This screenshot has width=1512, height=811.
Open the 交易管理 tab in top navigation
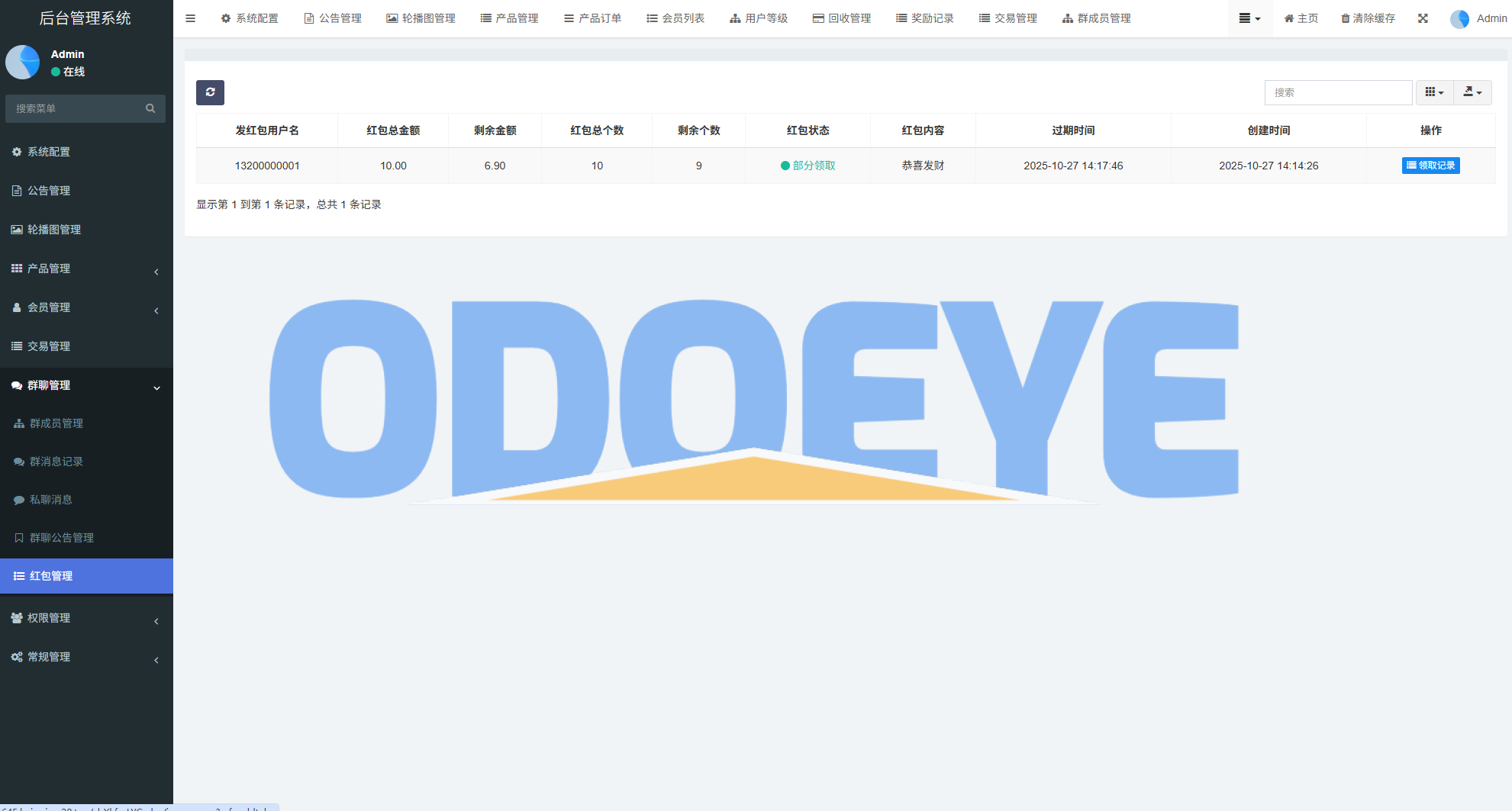(1007, 18)
